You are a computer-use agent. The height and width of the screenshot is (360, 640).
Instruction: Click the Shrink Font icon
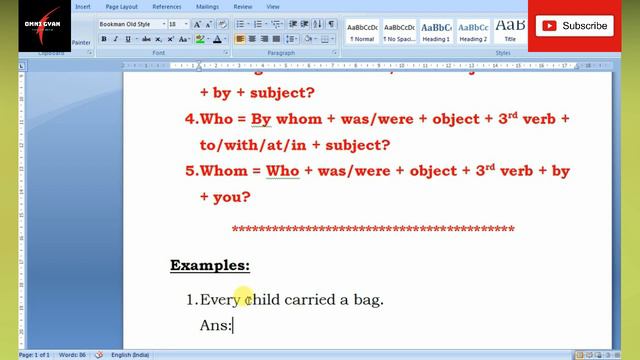pyautogui.click(x=208, y=24)
